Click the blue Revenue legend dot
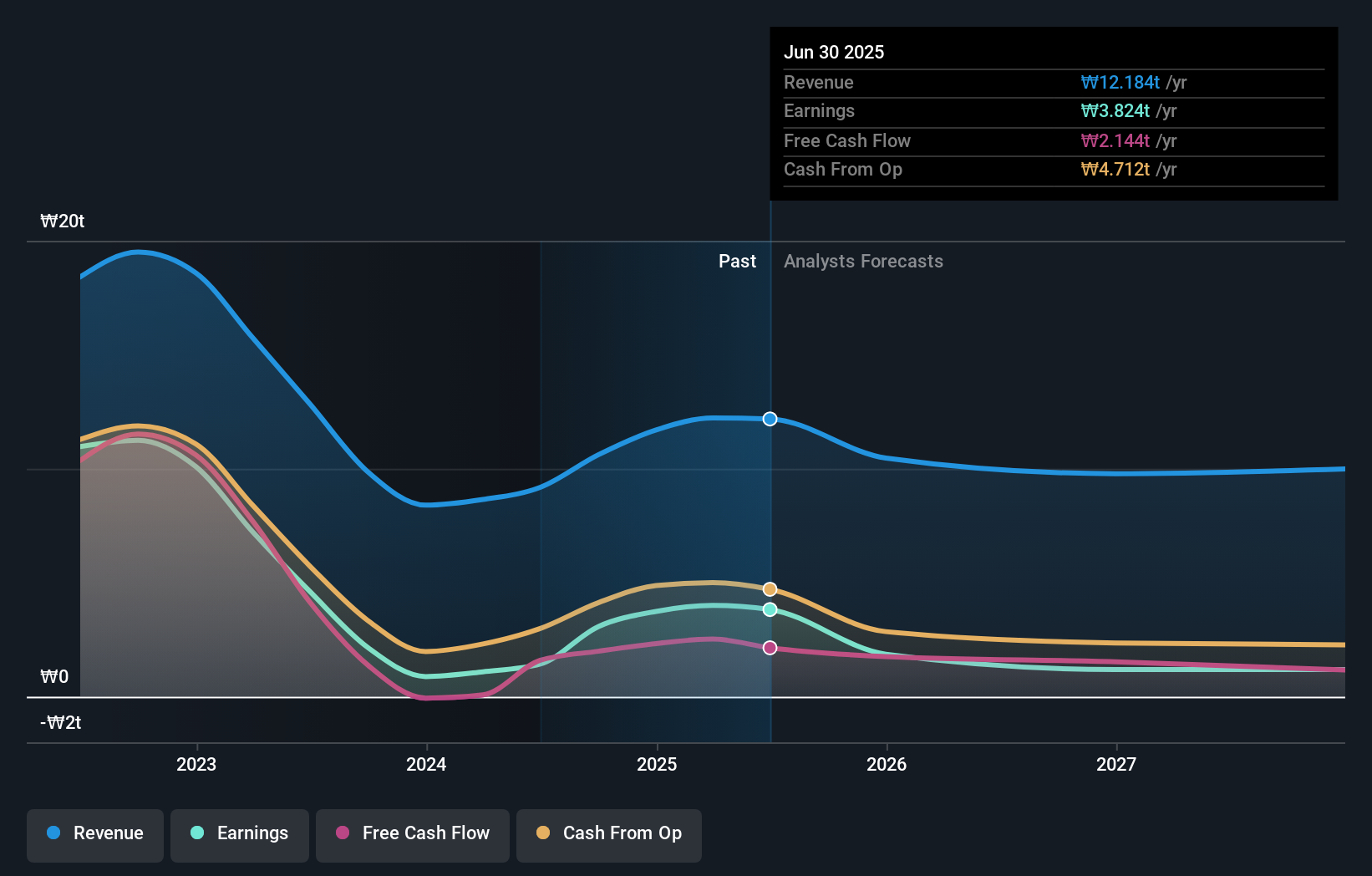Image resolution: width=1372 pixels, height=876 pixels. (54, 833)
